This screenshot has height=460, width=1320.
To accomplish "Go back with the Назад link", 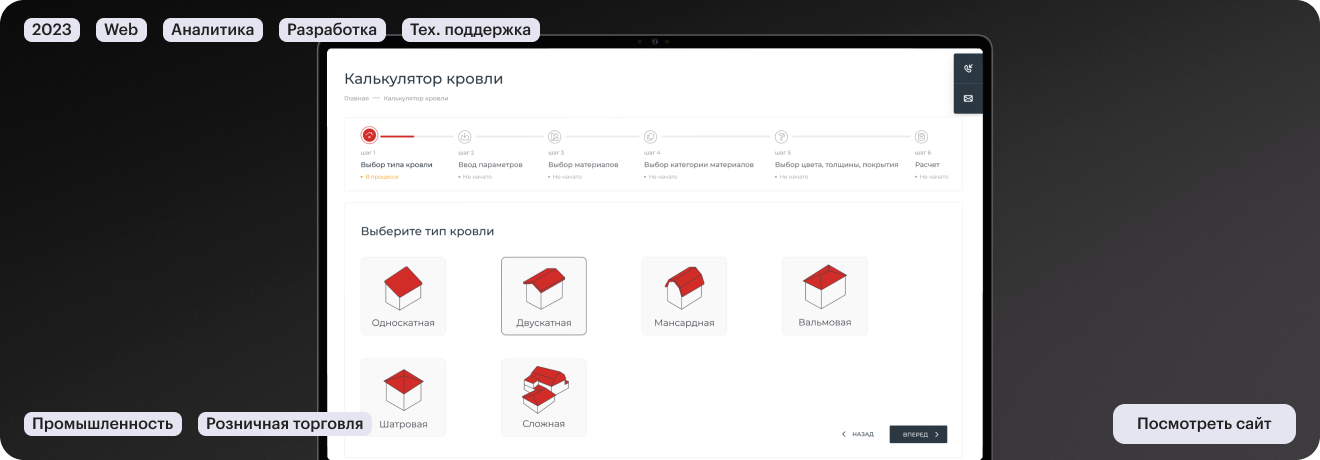I will point(857,434).
